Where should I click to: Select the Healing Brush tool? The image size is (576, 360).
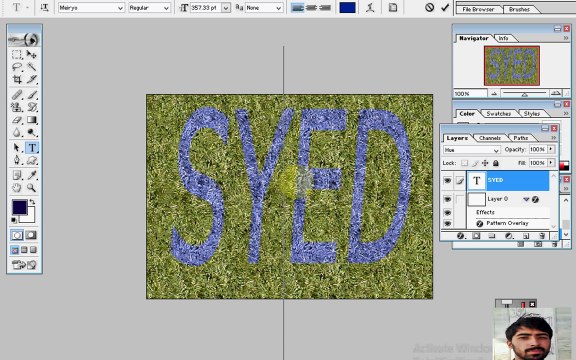[17, 95]
